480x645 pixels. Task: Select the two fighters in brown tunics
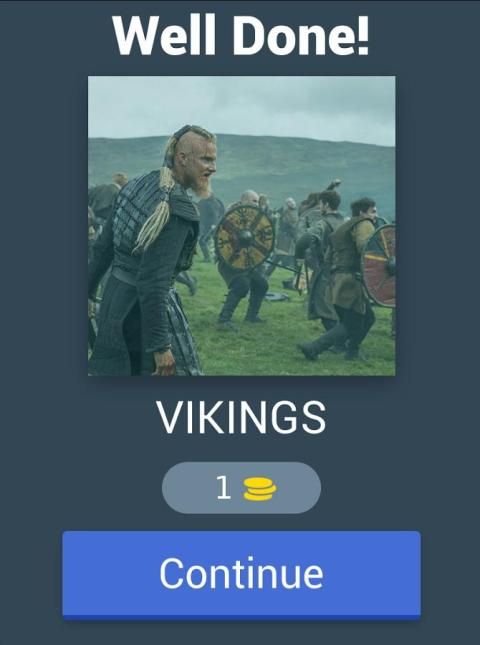click(337, 271)
